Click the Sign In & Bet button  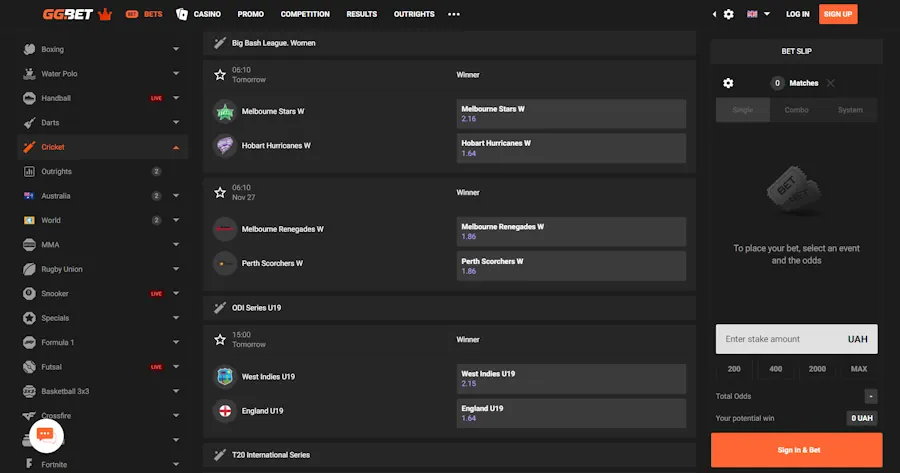pyautogui.click(x=797, y=450)
